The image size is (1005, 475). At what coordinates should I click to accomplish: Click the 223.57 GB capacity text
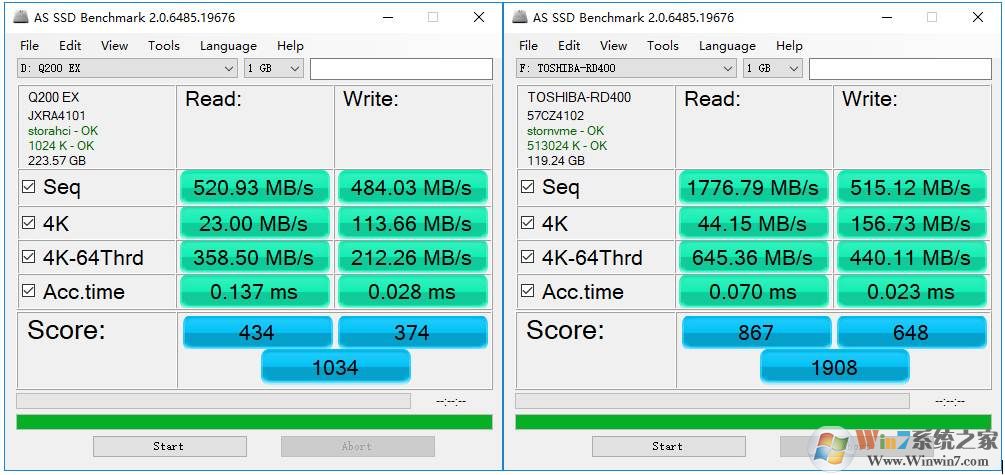click(x=56, y=161)
